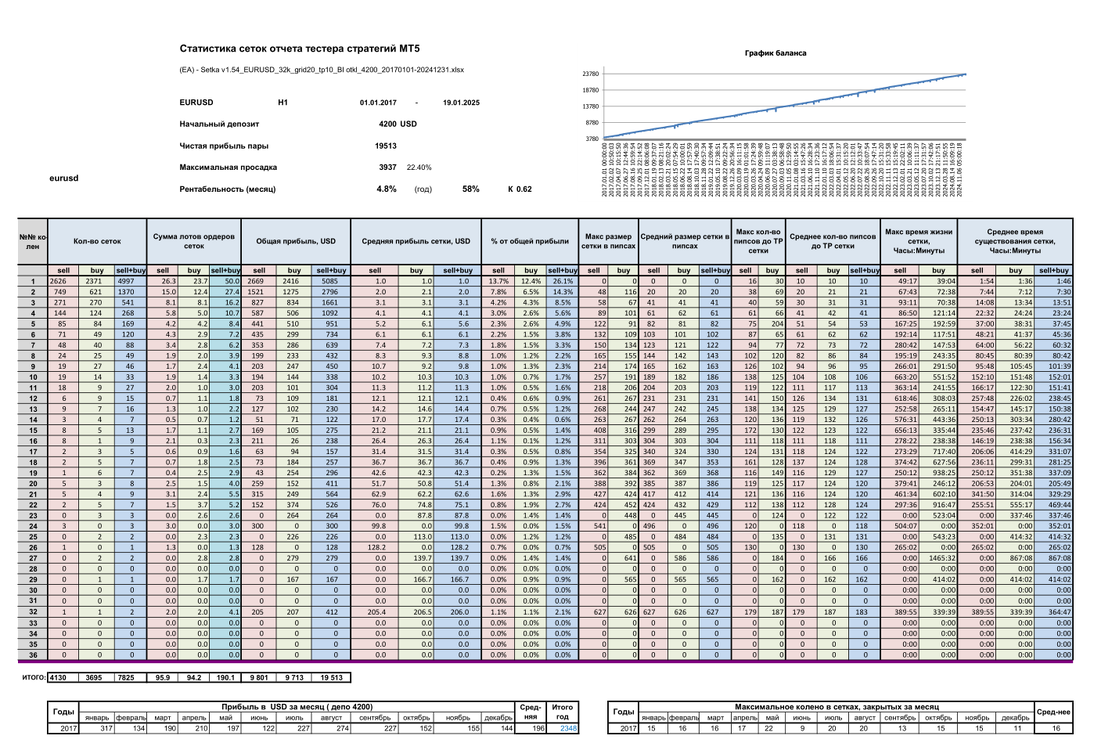Click the drawdown percent '22.40%'
Screen dimensions: 1094x750
(419, 167)
